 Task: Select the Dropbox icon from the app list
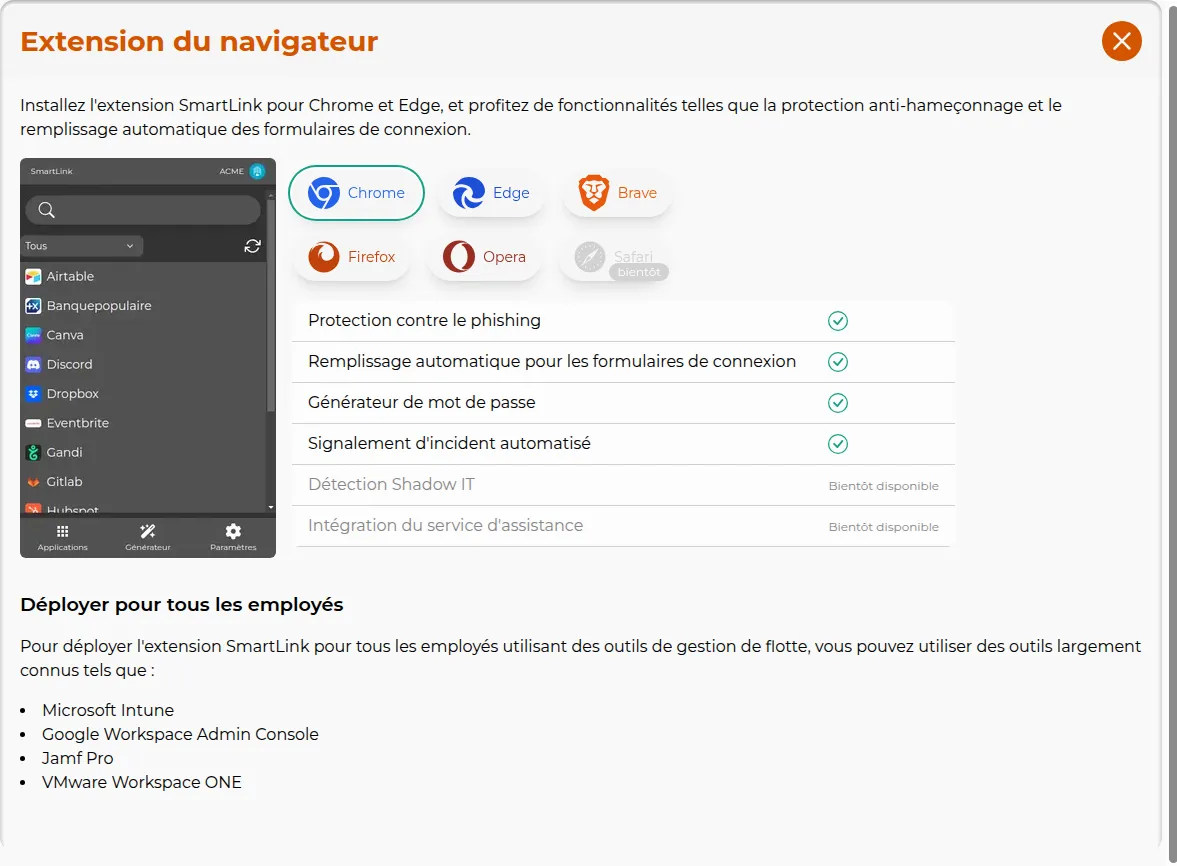tap(34, 393)
